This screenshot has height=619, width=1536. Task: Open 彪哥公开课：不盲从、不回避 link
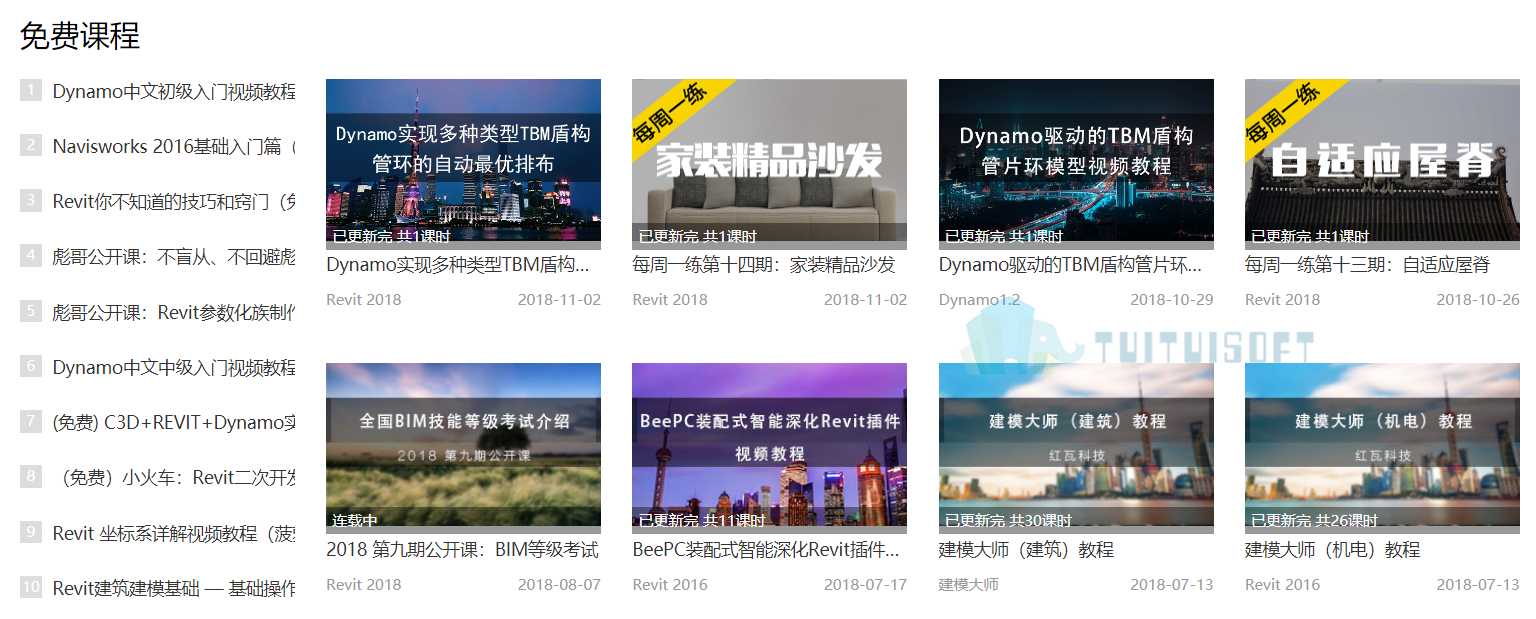pyautogui.click(x=174, y=257)
